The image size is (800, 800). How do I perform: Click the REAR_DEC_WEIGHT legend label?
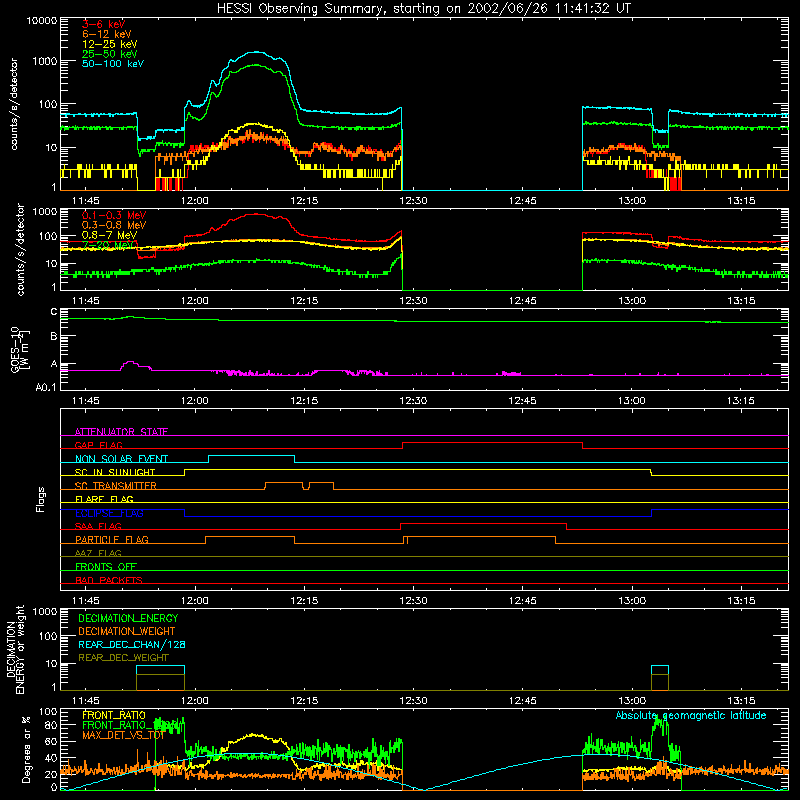(123, 658)
